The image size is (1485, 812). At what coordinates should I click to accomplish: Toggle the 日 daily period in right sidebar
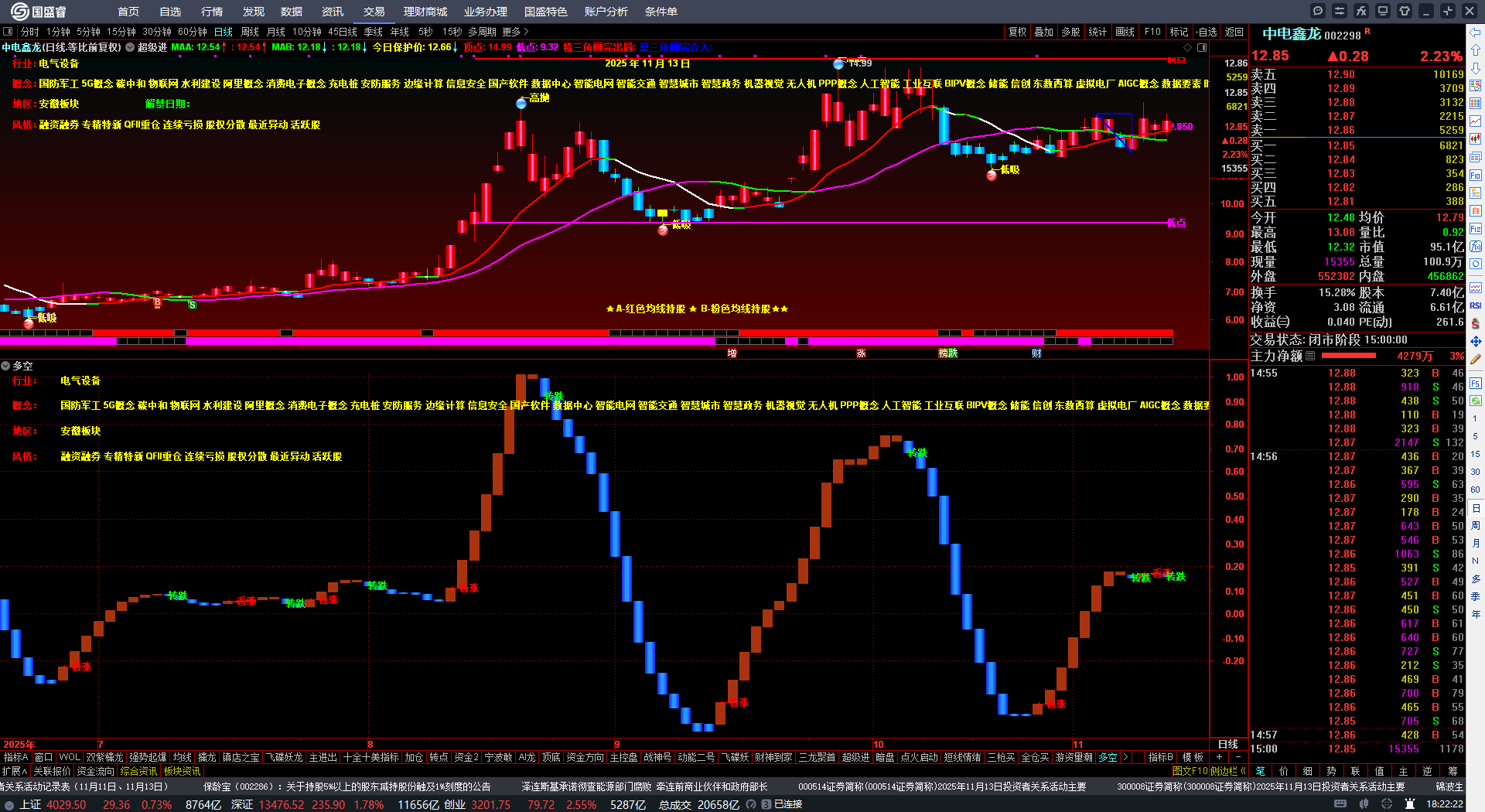pyautogui.click(x=1476, y=508)
